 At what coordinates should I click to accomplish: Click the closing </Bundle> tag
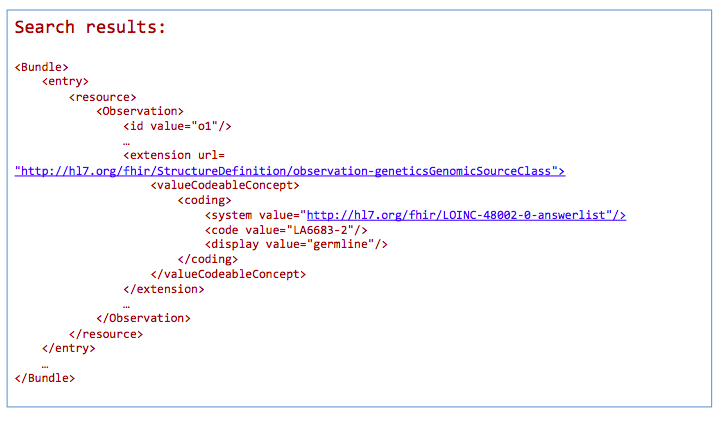[x=45, y=378]
